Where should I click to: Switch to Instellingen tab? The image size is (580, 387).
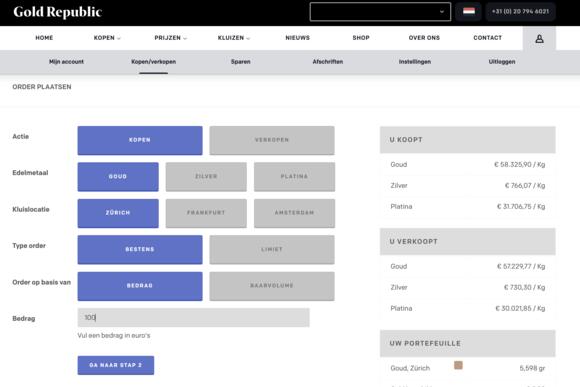pyautogui.click(x=415, y=62)
